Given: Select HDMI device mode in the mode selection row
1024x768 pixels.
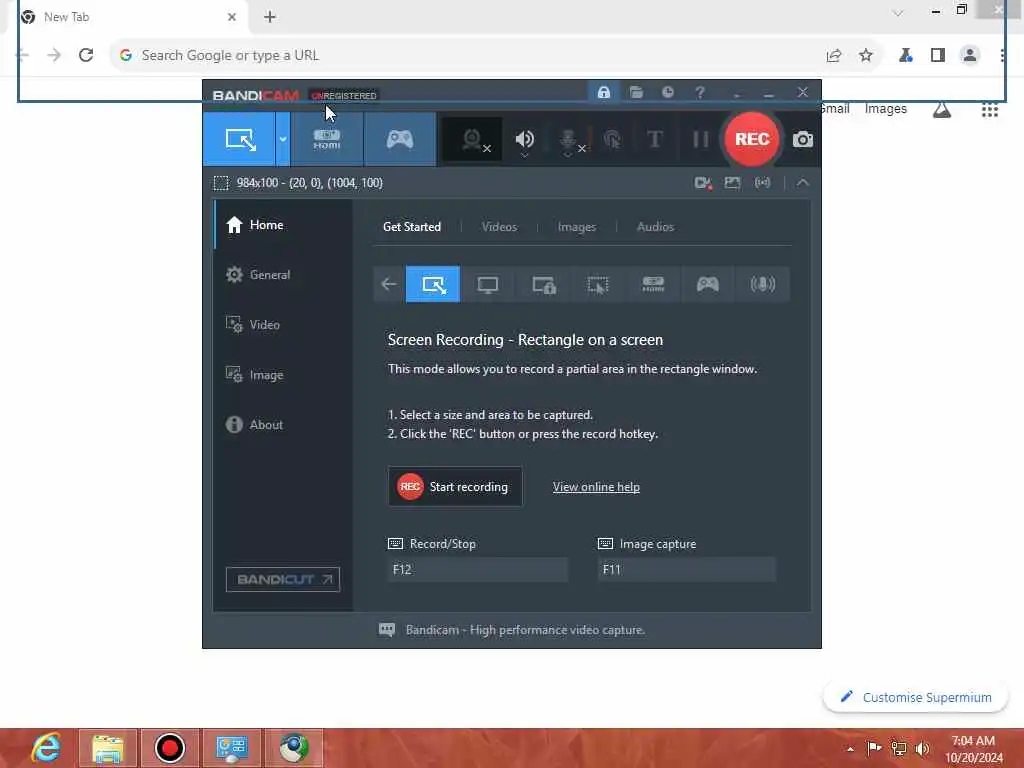Looking at the screenshot, I should click(x=653, y=284).
